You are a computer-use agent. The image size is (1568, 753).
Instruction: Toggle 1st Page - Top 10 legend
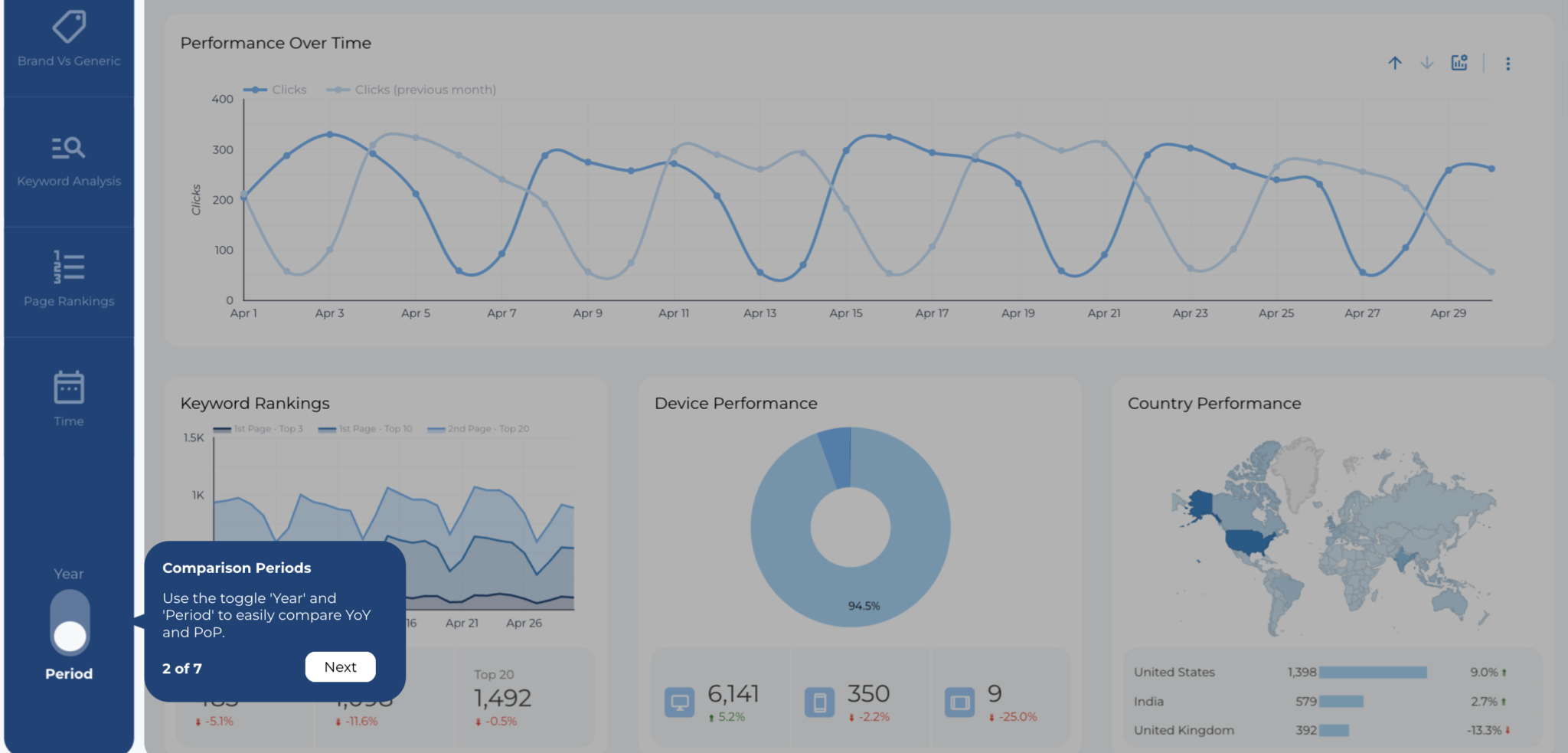tap(365, 429)
